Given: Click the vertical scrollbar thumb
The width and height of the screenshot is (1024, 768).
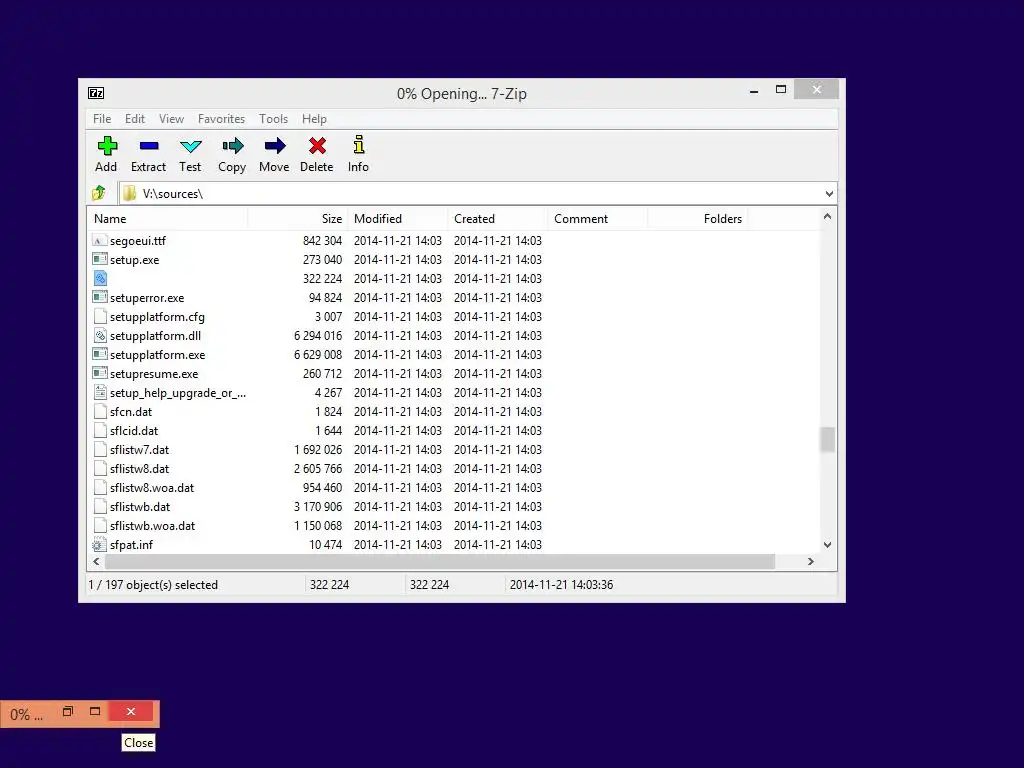Looking at the screenshot, I should coord(827,440).
